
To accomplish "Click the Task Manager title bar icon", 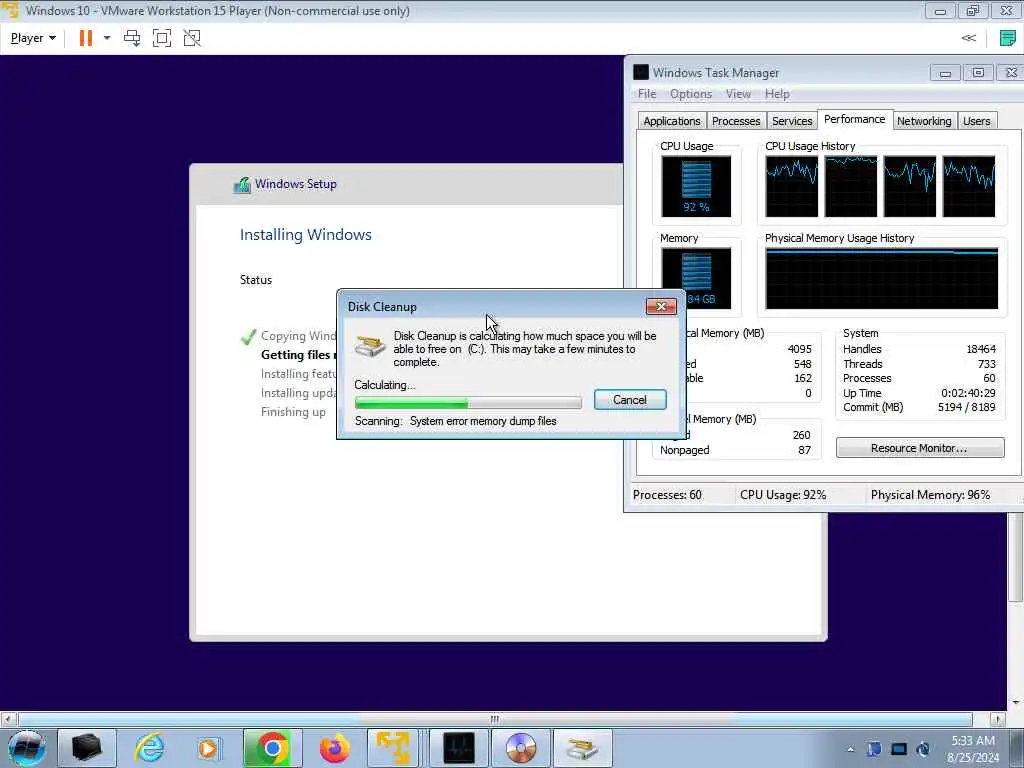I will point(641,72).
